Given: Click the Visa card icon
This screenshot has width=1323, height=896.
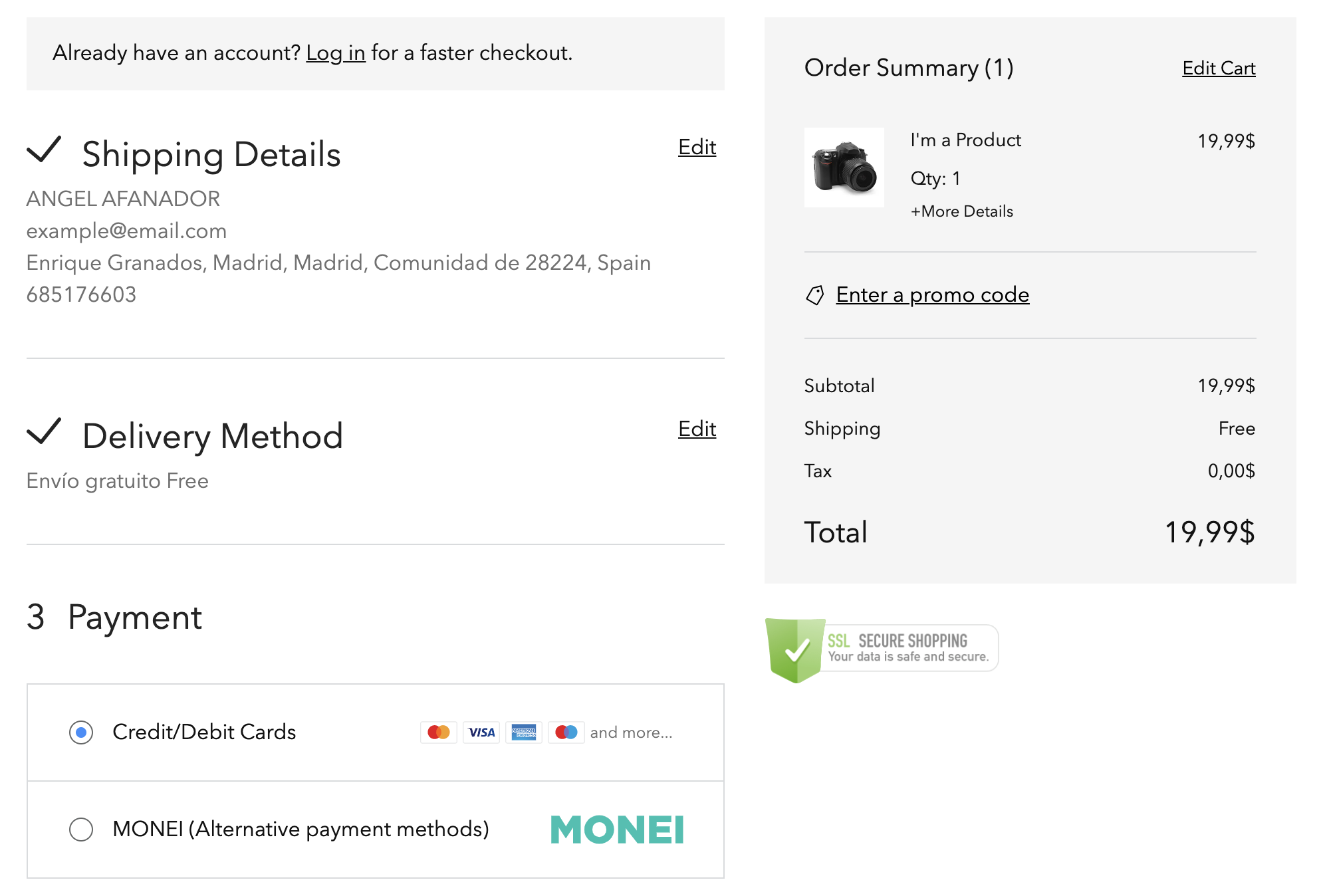Looking at the screenshot, I should 481,732.
